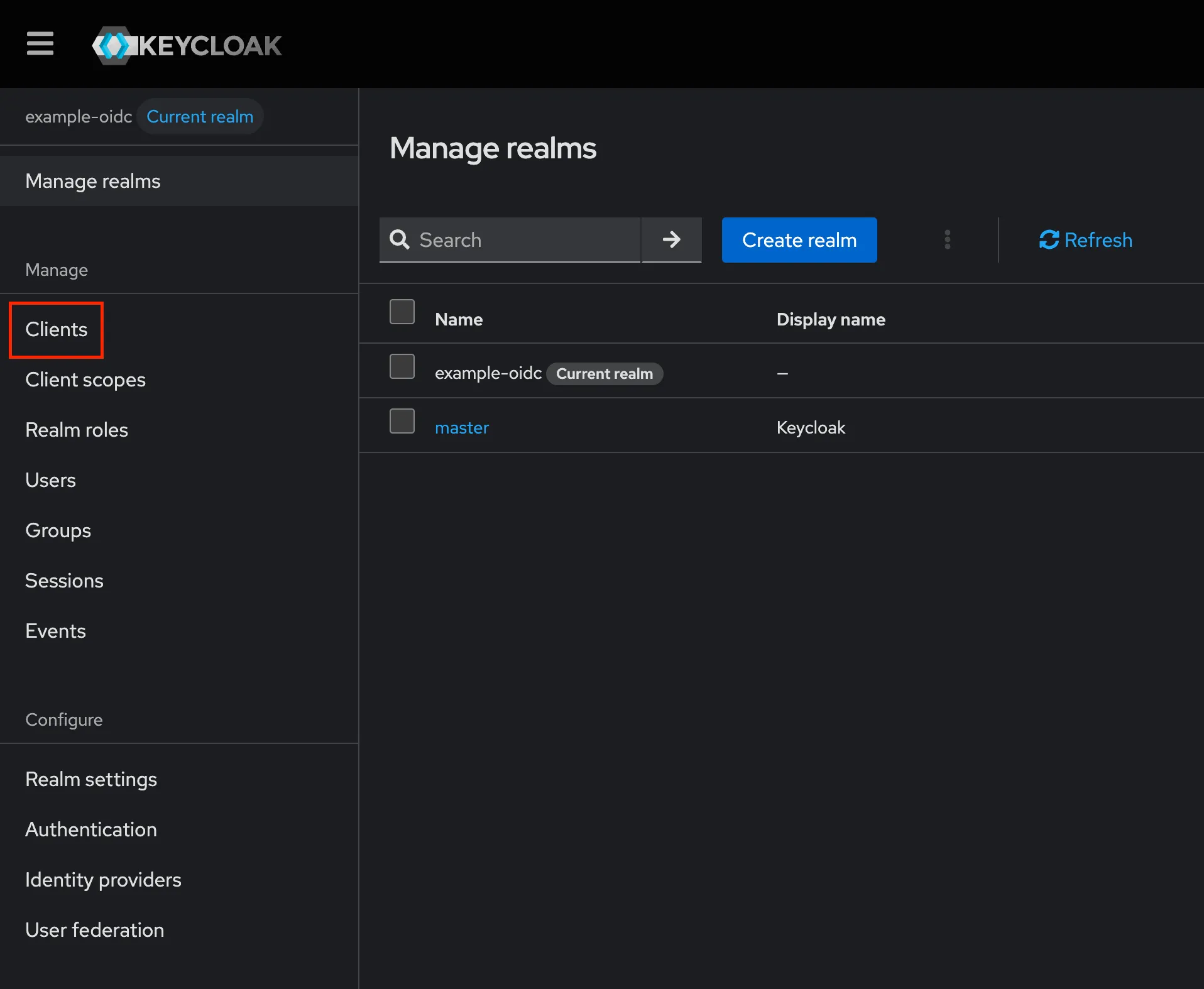The height and width of the screenshot is (989, 1204).
Task: Open the master realm link
Action: point(462,427)
